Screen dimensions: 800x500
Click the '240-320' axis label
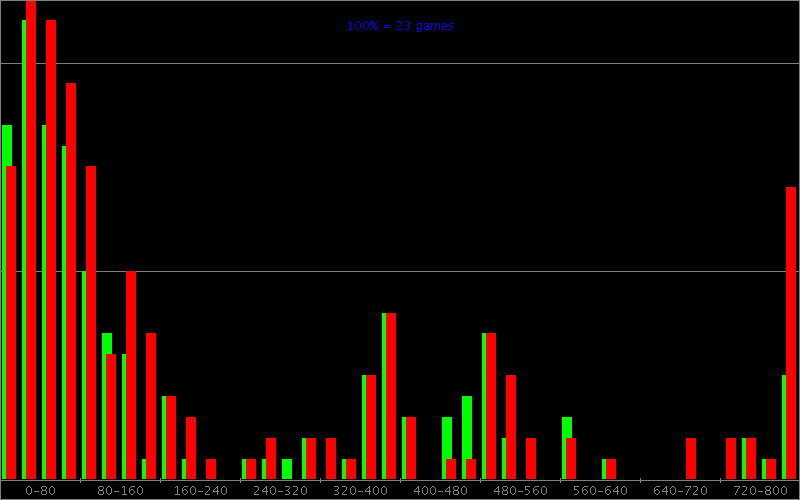point(281,491)
